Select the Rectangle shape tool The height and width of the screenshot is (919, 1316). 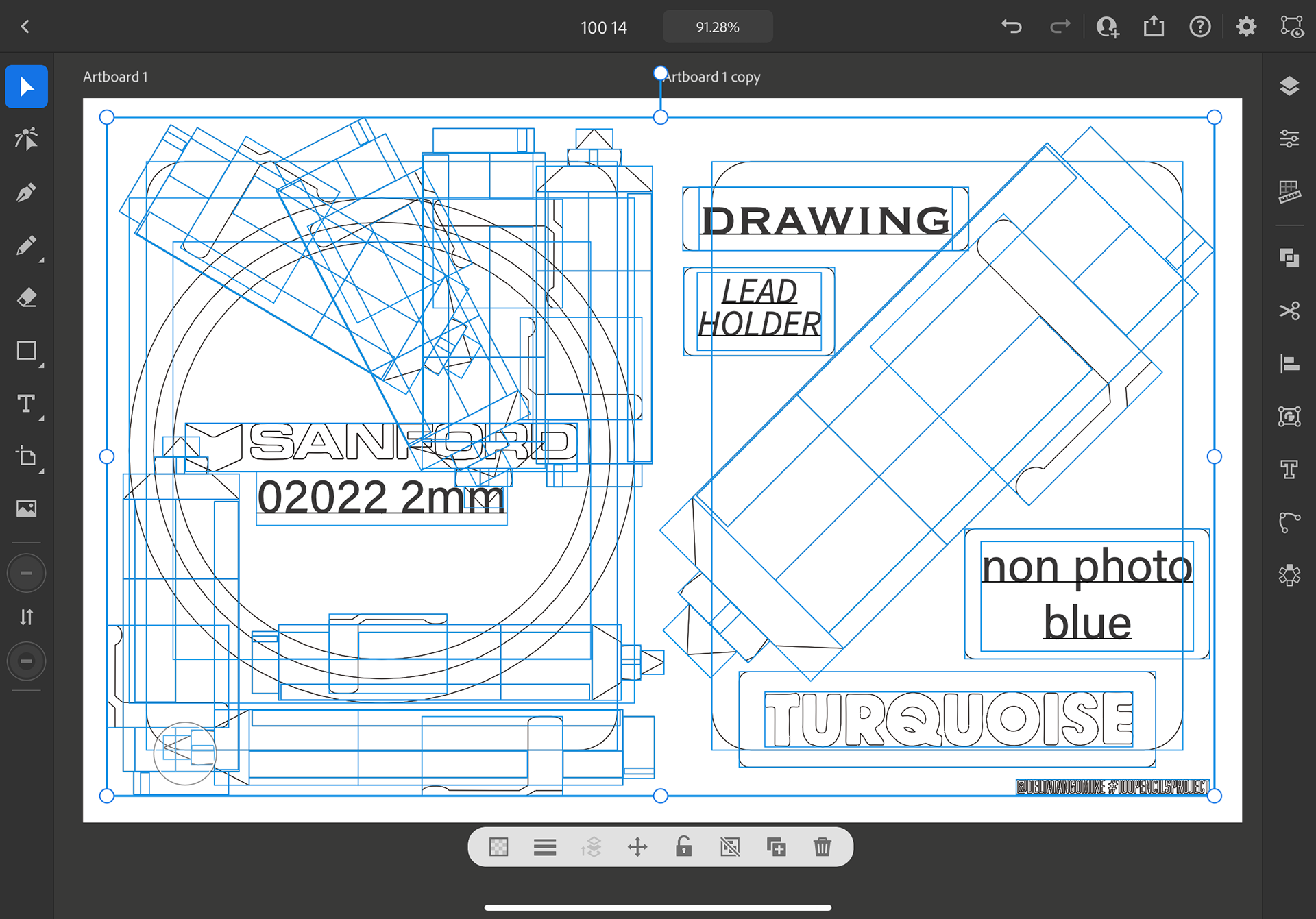click(26, 351)
